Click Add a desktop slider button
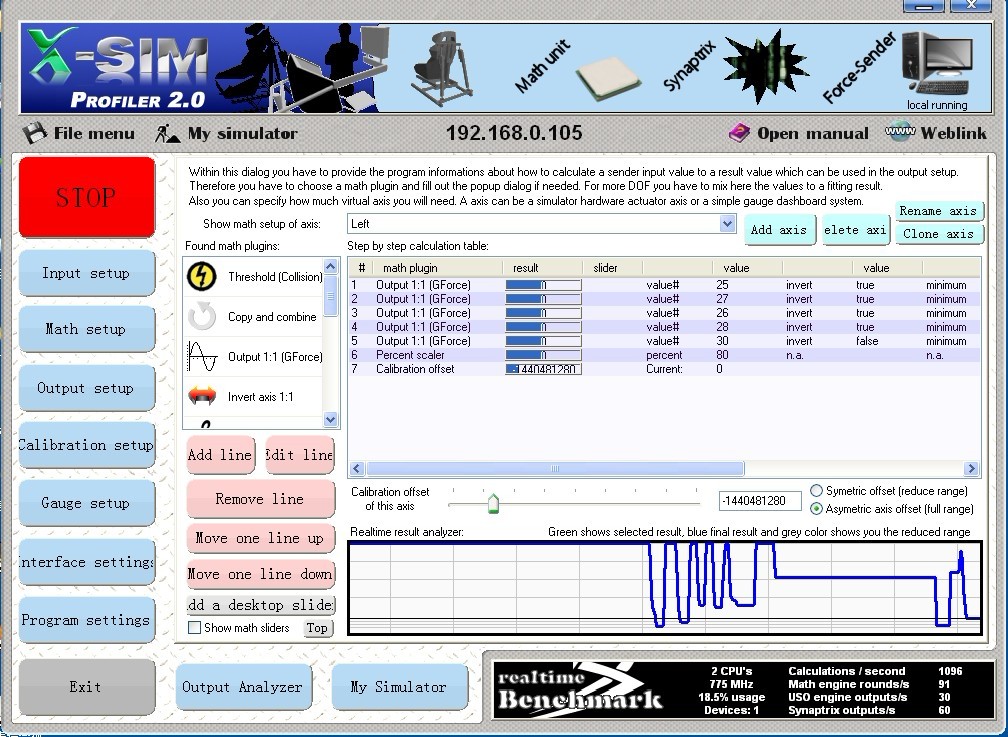Image resolution: width=1008 pixels, height=737 pixels. (x=260, y=605)
